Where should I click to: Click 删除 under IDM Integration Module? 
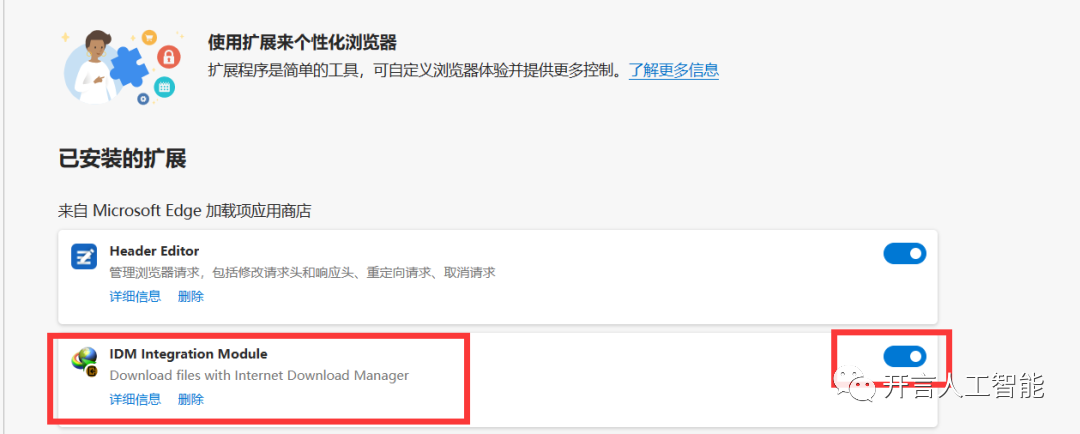[x=191, y=399]
